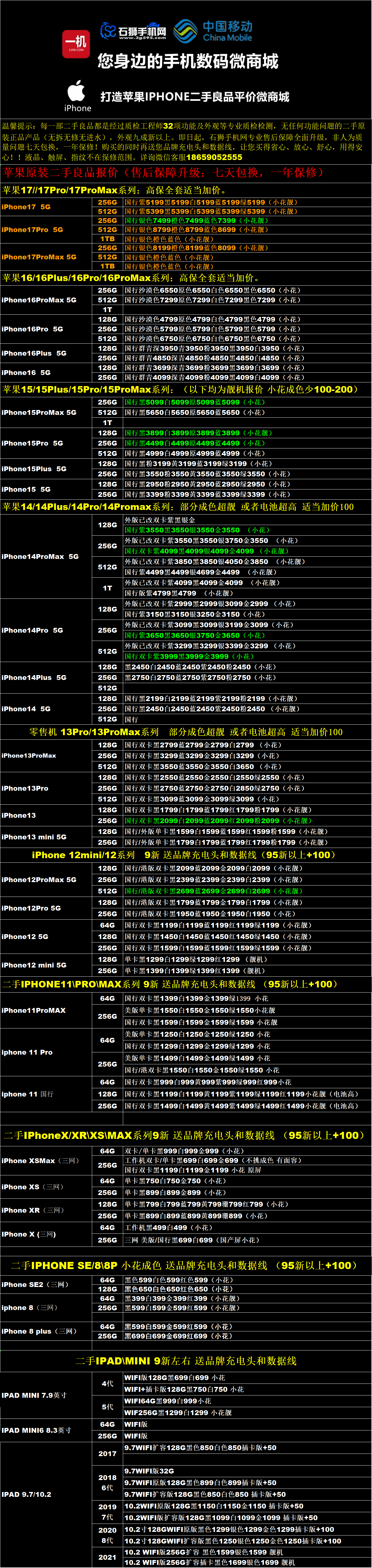
Task: Select the iPhone13ProMax model label
Action: point(28,756)
